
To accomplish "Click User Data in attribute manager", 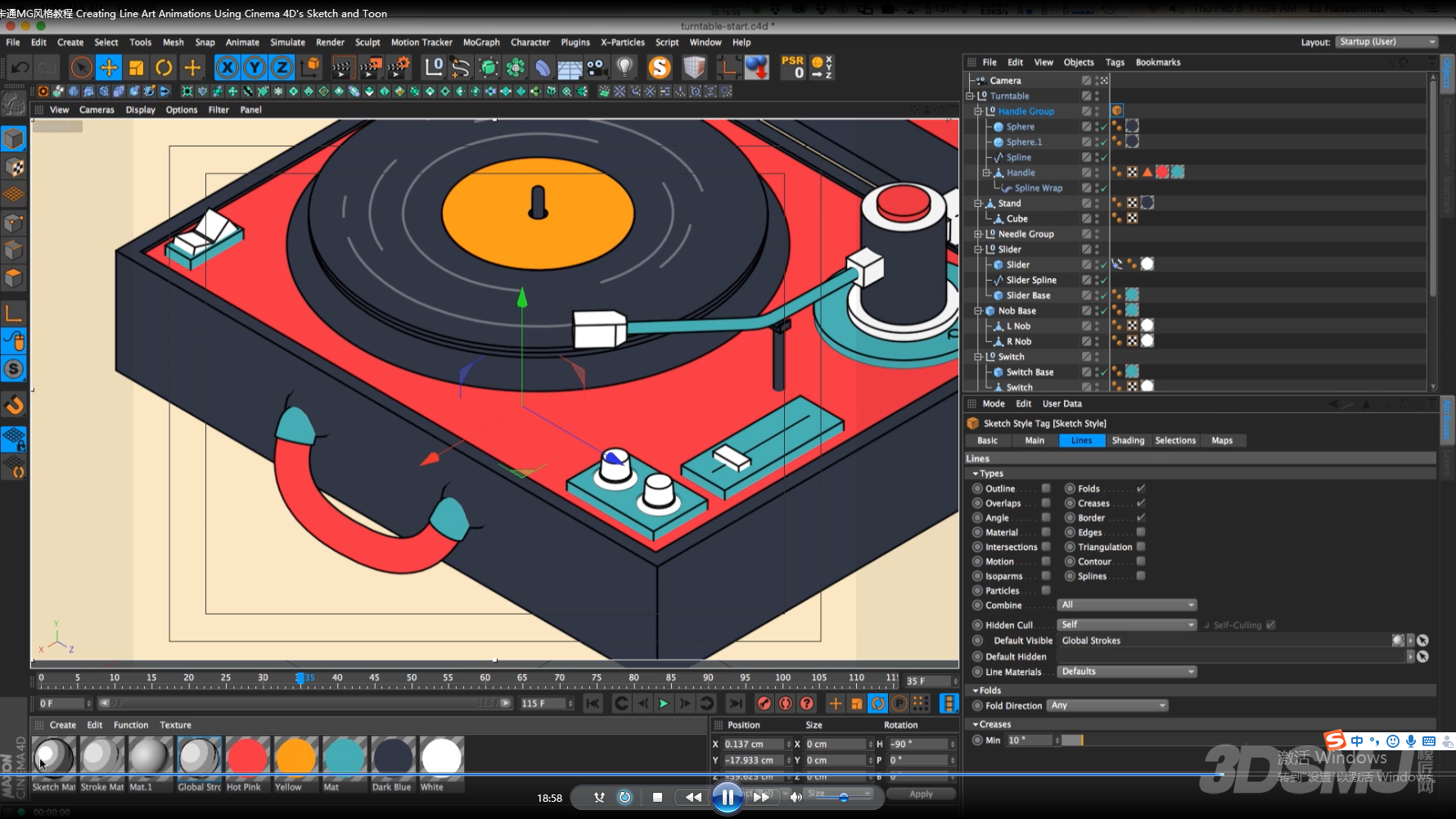I will click(x=1062, y=403).
